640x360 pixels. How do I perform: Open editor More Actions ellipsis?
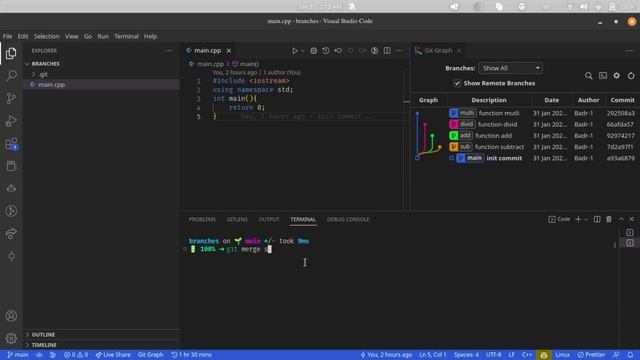click(399, 51)
